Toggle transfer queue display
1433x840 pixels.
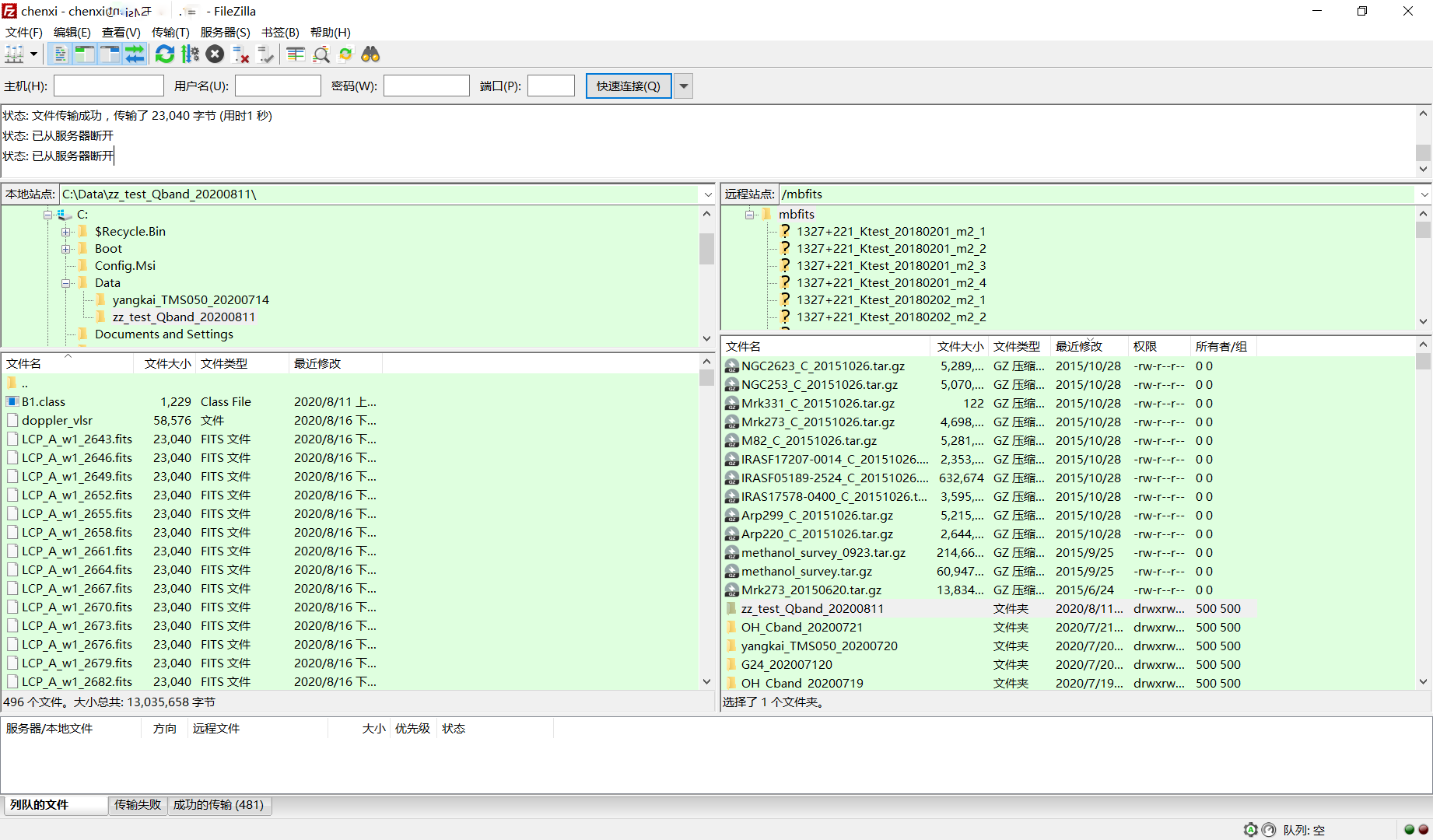[x=135, y=54]
